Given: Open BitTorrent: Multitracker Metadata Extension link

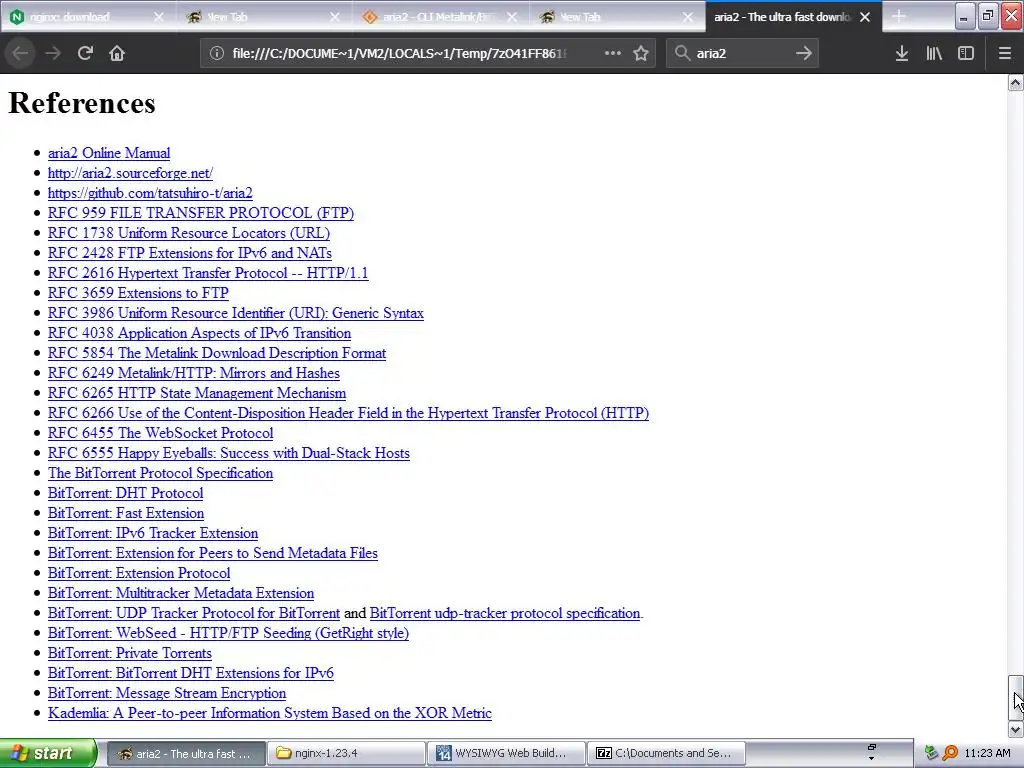Looking at the screenshot, I should click(180, 593).
